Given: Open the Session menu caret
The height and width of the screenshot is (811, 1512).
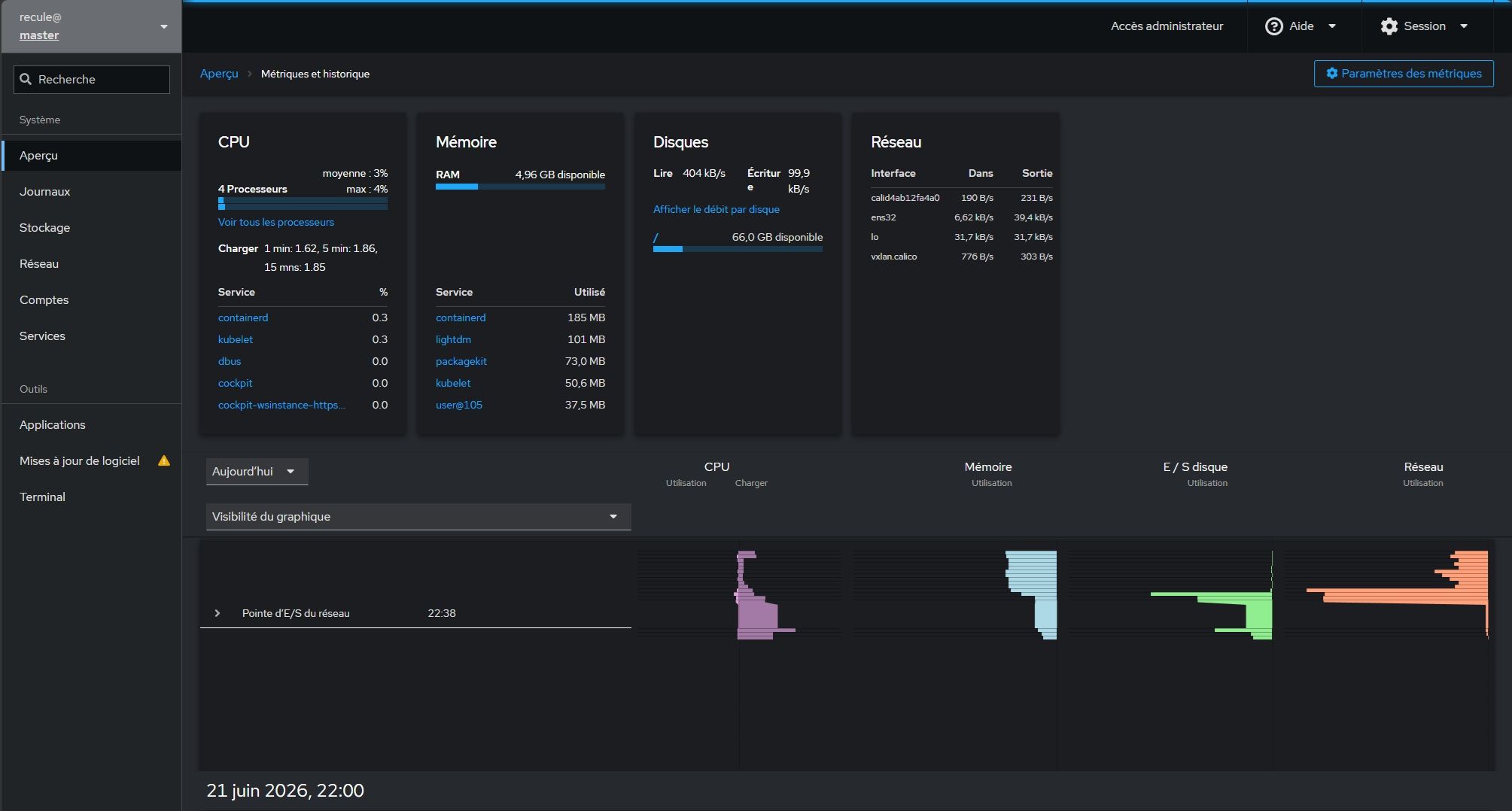Looking at the screenshot, I should pyautogui.click(x=1464, y=26).
